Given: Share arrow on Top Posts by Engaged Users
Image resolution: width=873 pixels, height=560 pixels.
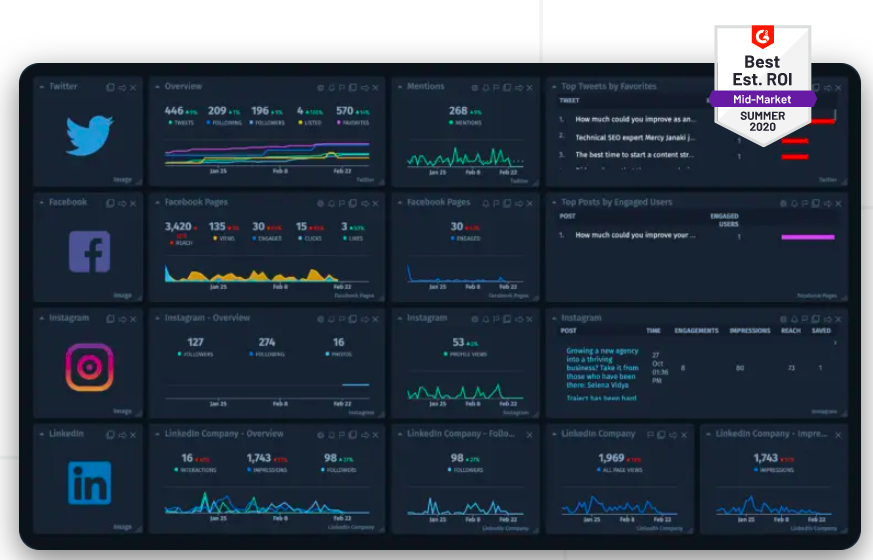Looking at the screenshot, I should (828, 203).
